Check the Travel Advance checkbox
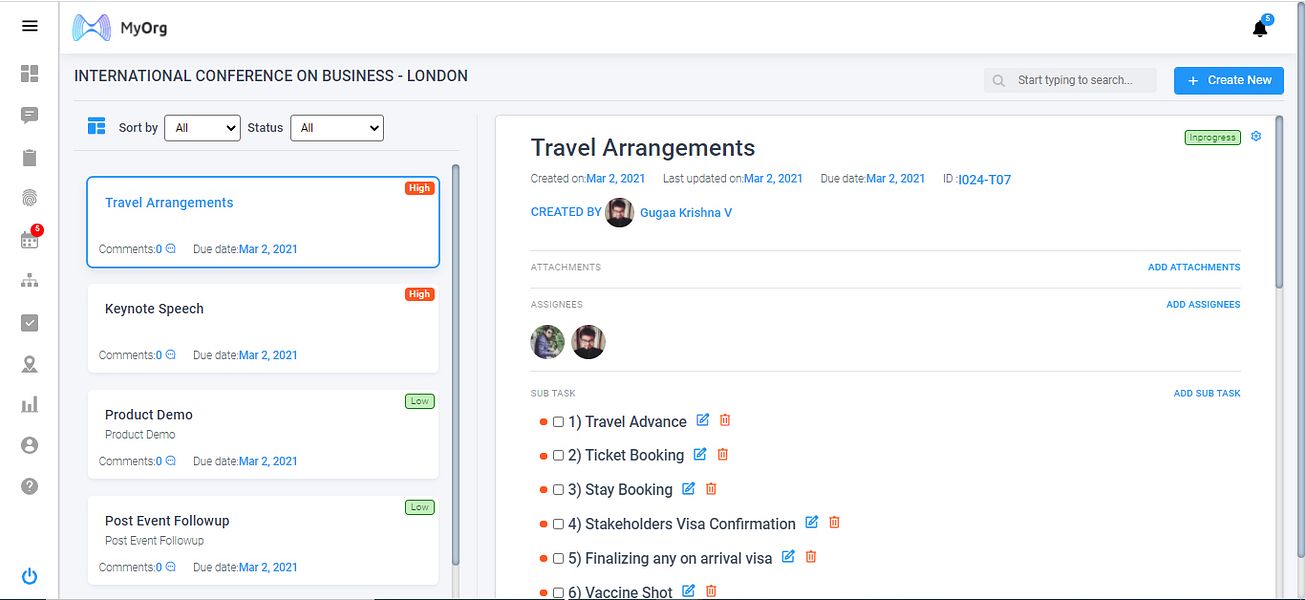The width and height of the screenshot is (1305, 600). click(558, 422)
